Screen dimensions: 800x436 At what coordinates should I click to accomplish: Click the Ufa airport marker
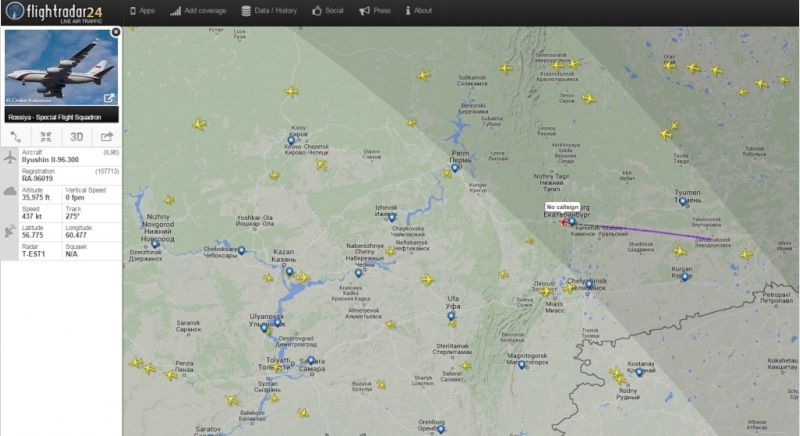click(x=451, y=317)
